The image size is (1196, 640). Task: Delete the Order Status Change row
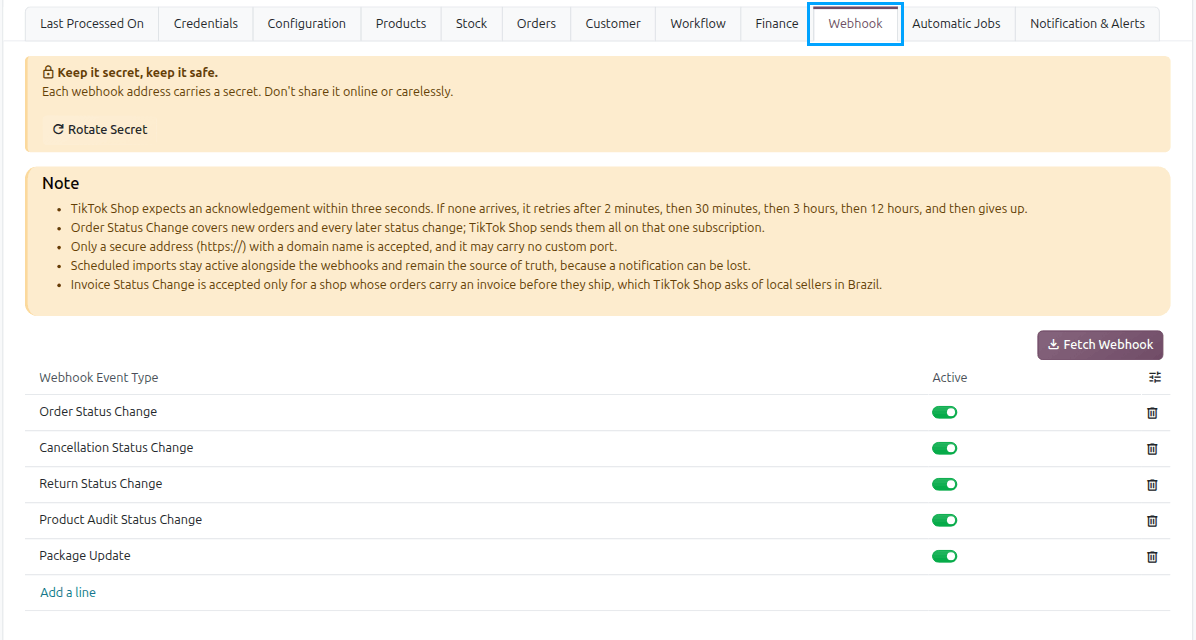(x=1152, y=413)
